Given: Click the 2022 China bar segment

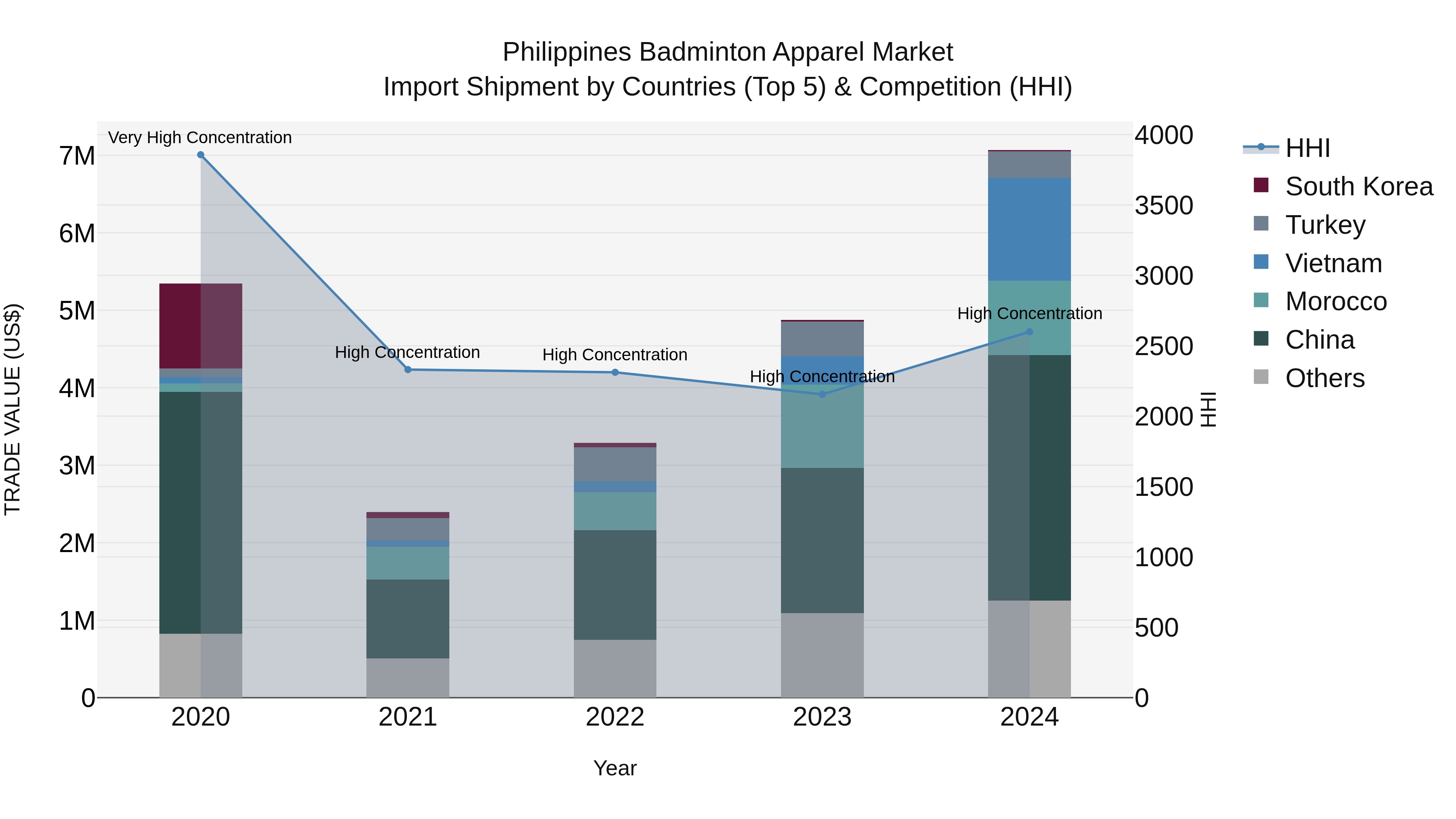Looking at the screenshot, I should (615, 585).
